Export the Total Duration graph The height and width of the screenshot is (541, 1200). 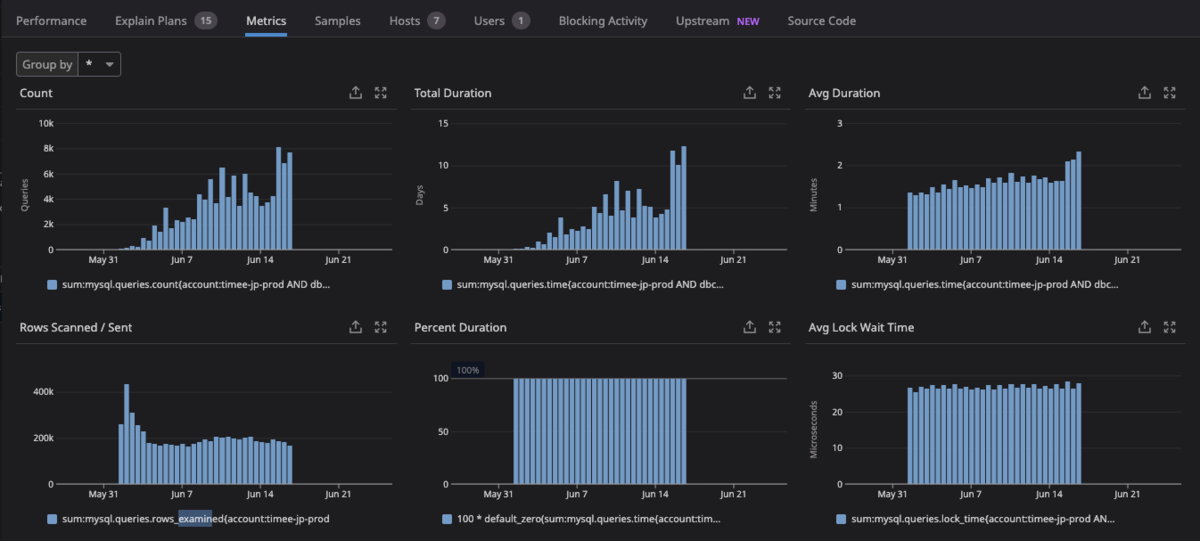(x=750, y=93)
